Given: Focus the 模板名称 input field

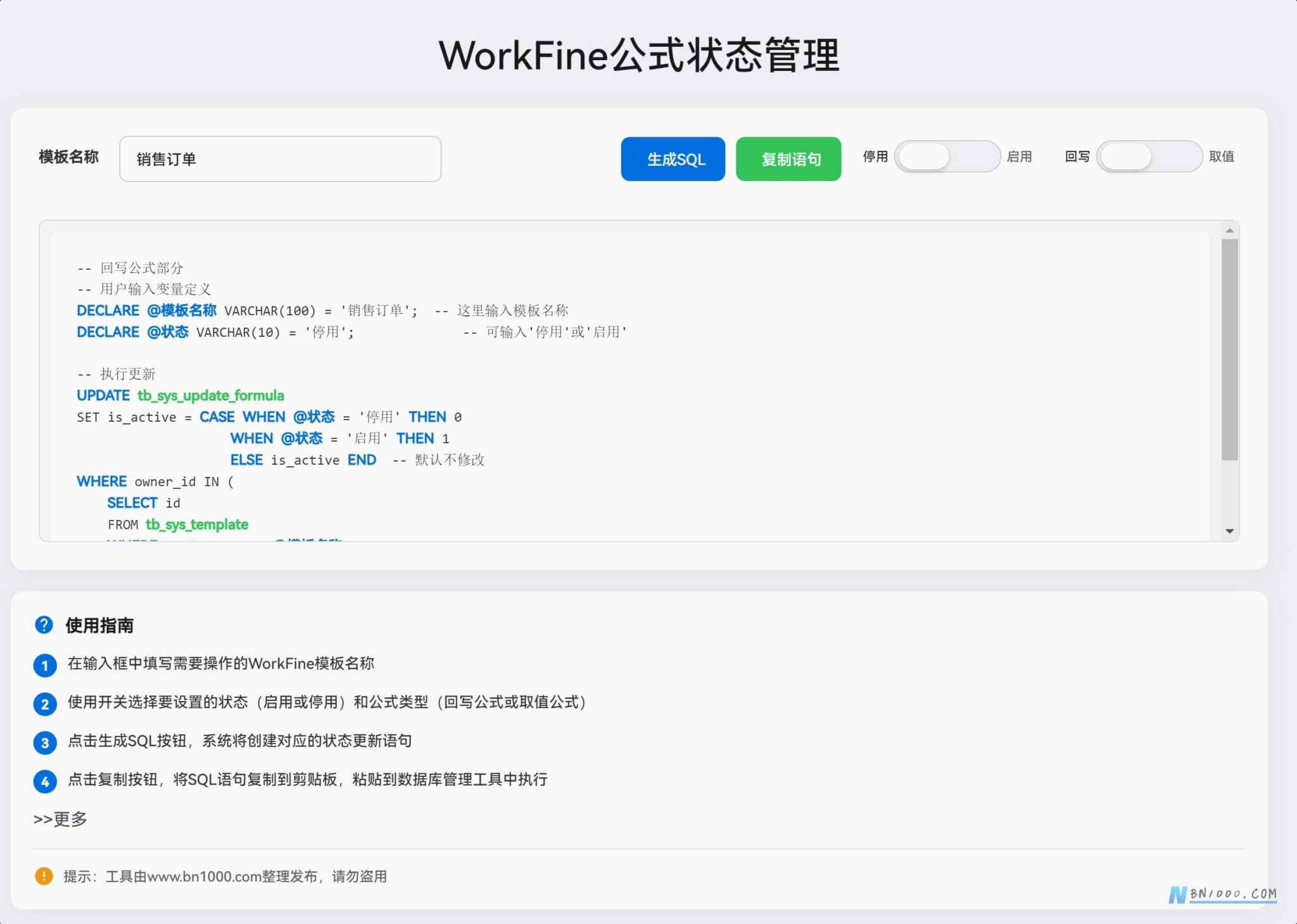Looking at the screenshot, I should [x=280, y=159].
